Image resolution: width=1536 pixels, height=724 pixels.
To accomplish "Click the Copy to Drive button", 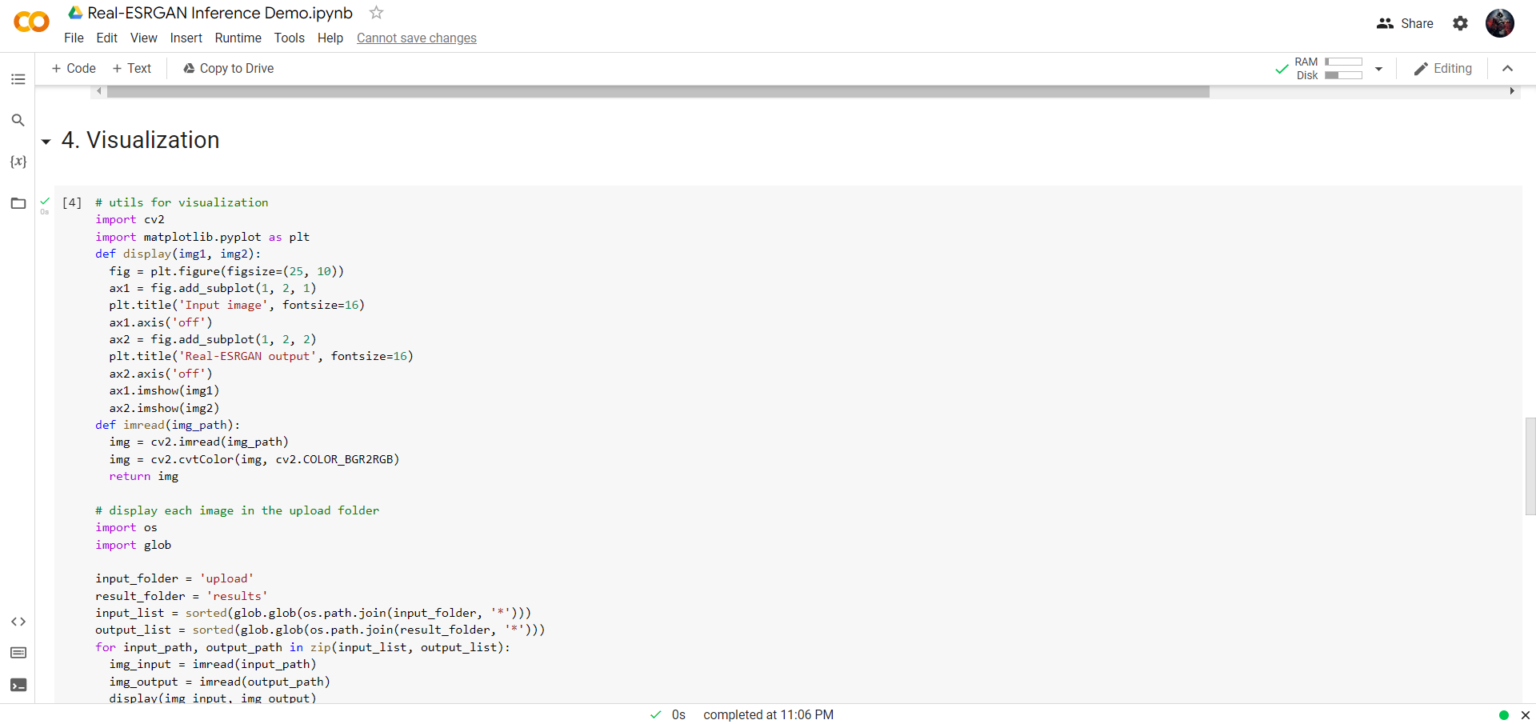I will click(x=228, y=68).
